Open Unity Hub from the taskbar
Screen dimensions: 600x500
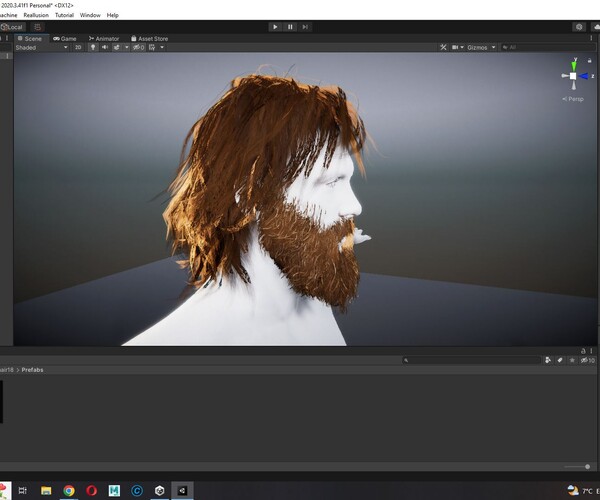[160, 490]
